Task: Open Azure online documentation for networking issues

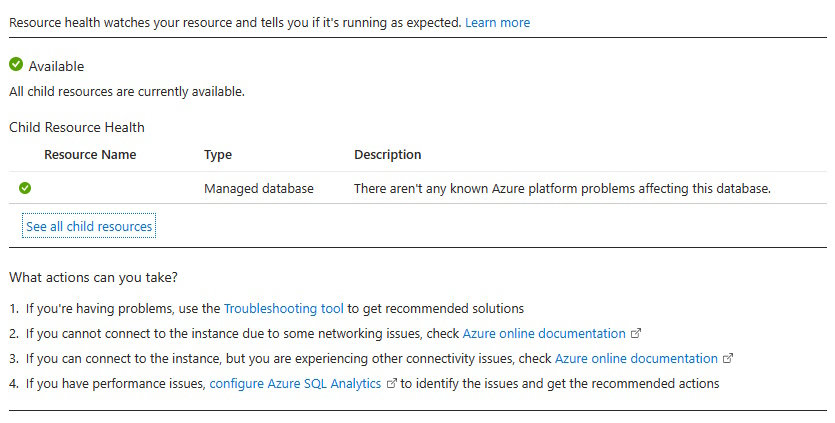Action: 544,334
